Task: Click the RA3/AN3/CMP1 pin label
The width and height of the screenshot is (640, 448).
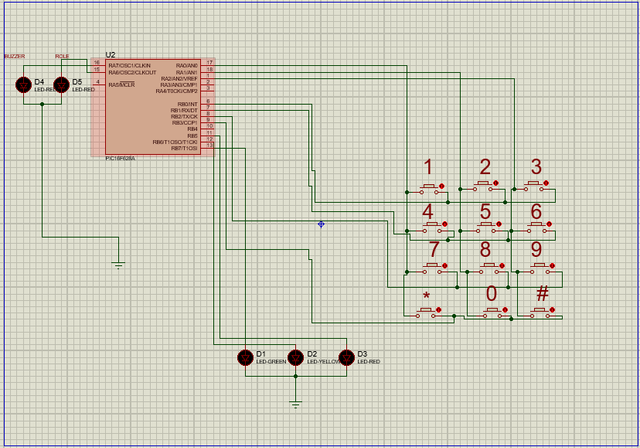Action: coord(179,85)
